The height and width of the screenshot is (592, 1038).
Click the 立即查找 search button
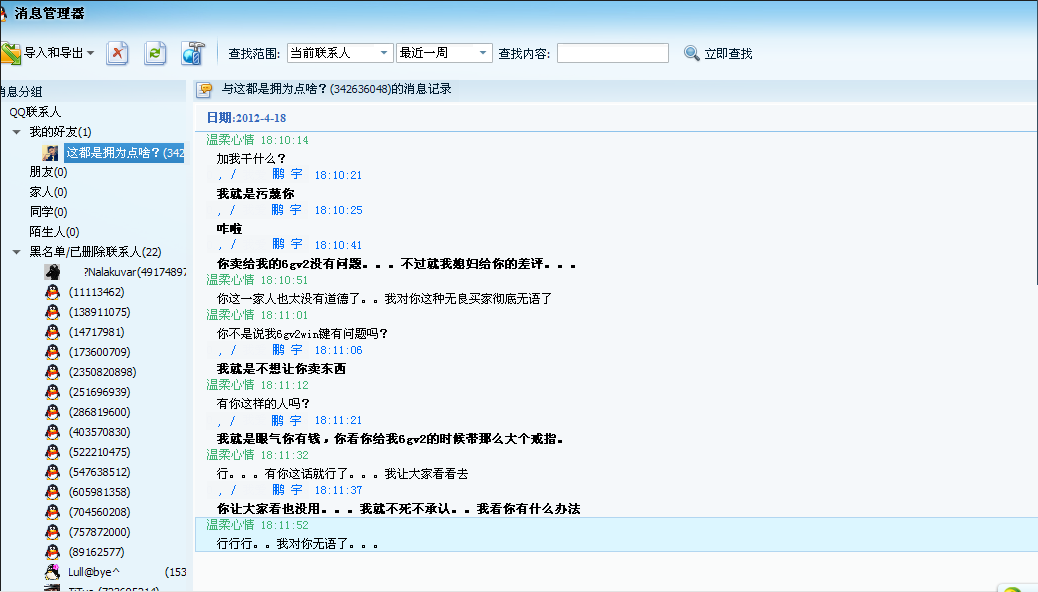pyautogui.click(x=728, y=54)
